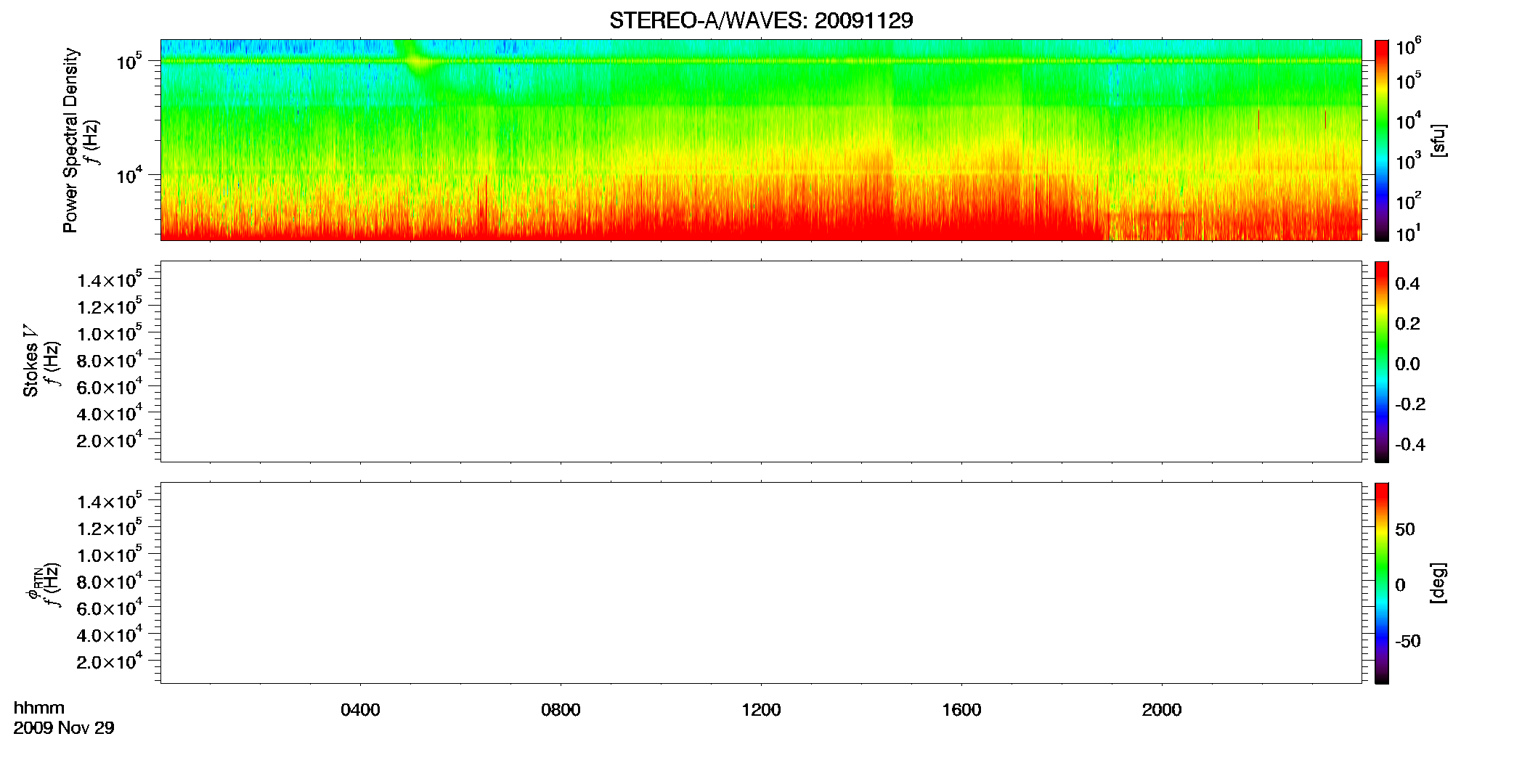Click the power spectral density color bar

[x=1382, y=140]
